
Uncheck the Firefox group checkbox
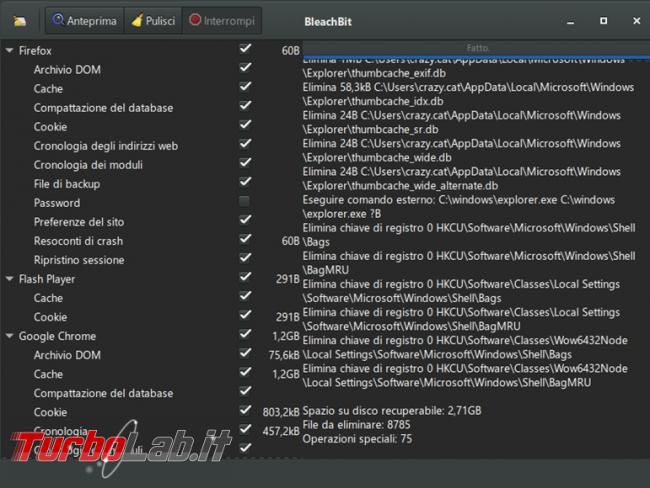click(245, 49)
